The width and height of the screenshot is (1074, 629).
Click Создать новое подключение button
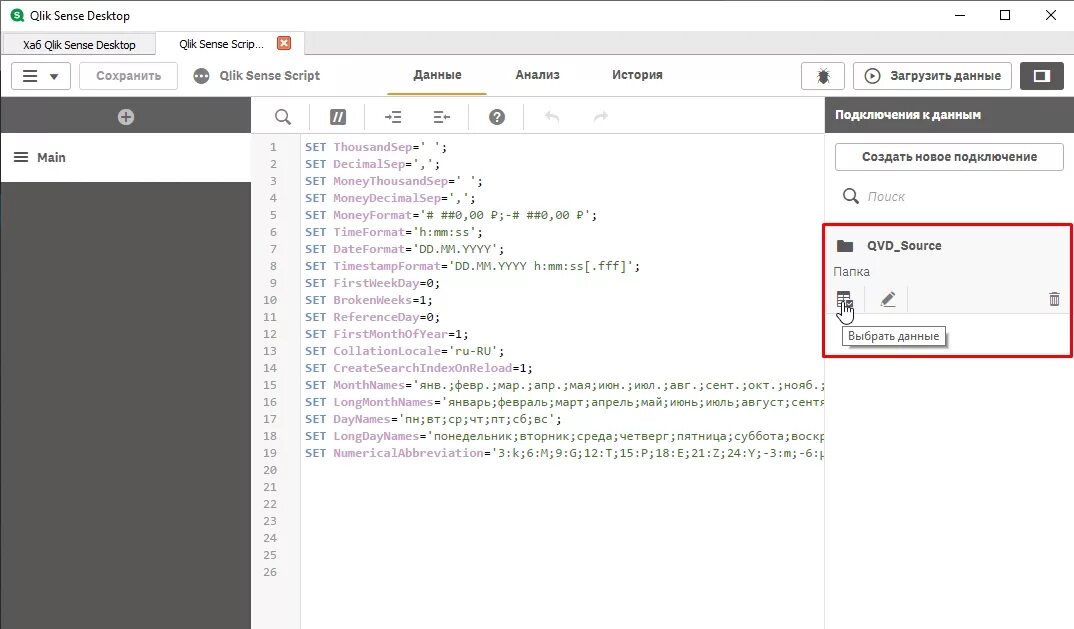point(949,157)
